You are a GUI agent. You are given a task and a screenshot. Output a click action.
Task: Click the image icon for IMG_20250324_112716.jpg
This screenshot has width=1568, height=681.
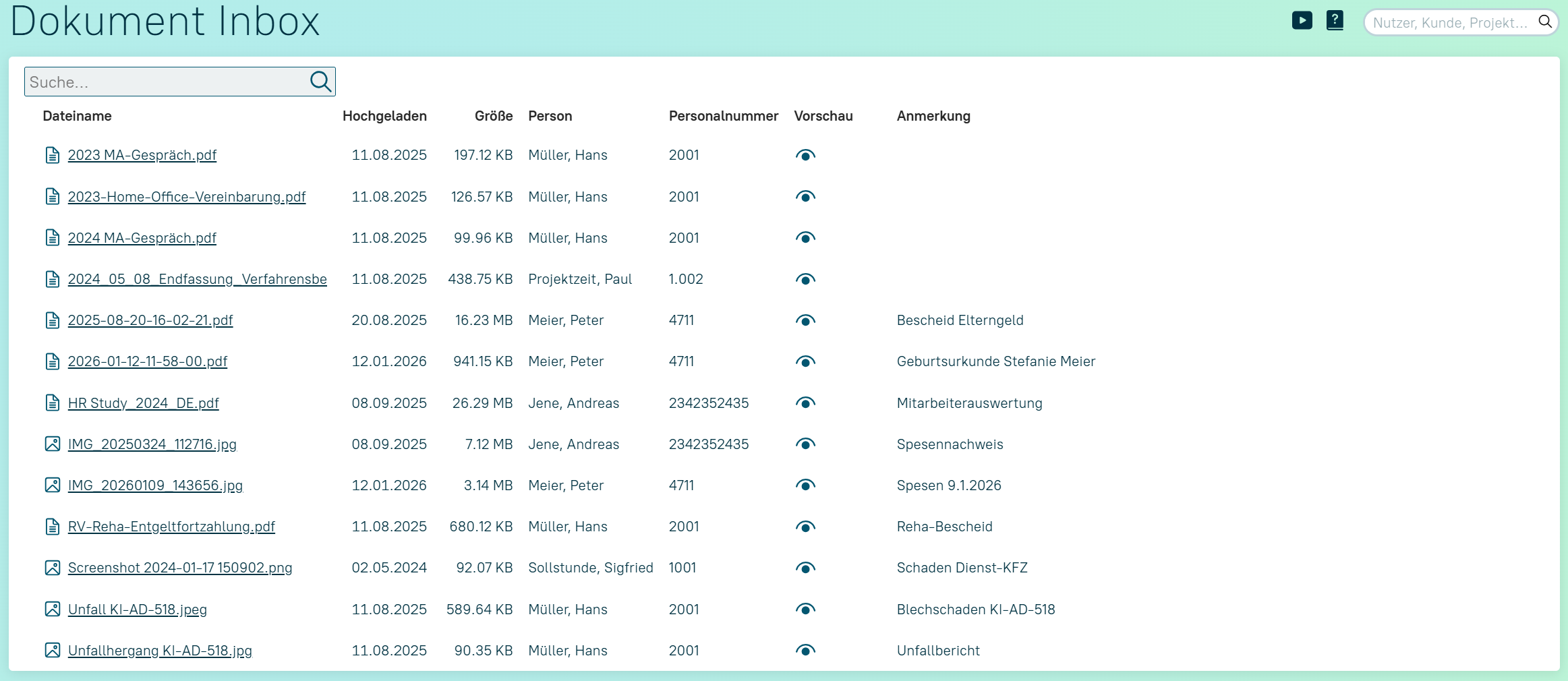tap(52, 444)
